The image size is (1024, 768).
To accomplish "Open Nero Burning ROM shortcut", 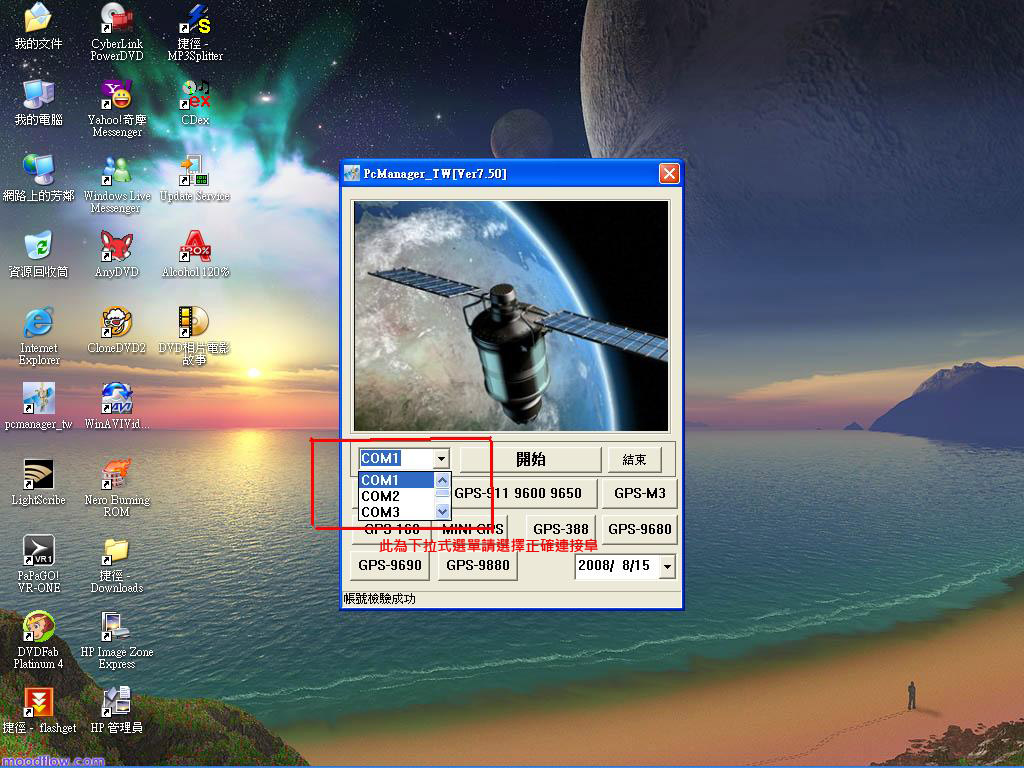I will [117, 475].
